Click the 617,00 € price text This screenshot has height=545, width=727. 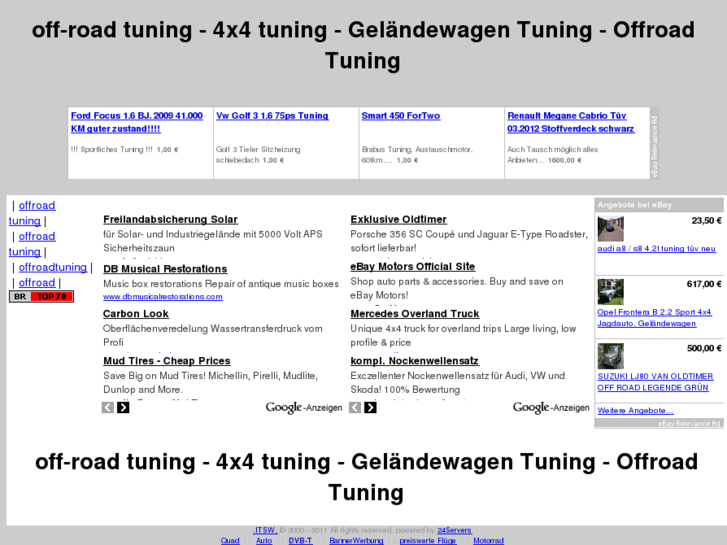coord(704,284)
